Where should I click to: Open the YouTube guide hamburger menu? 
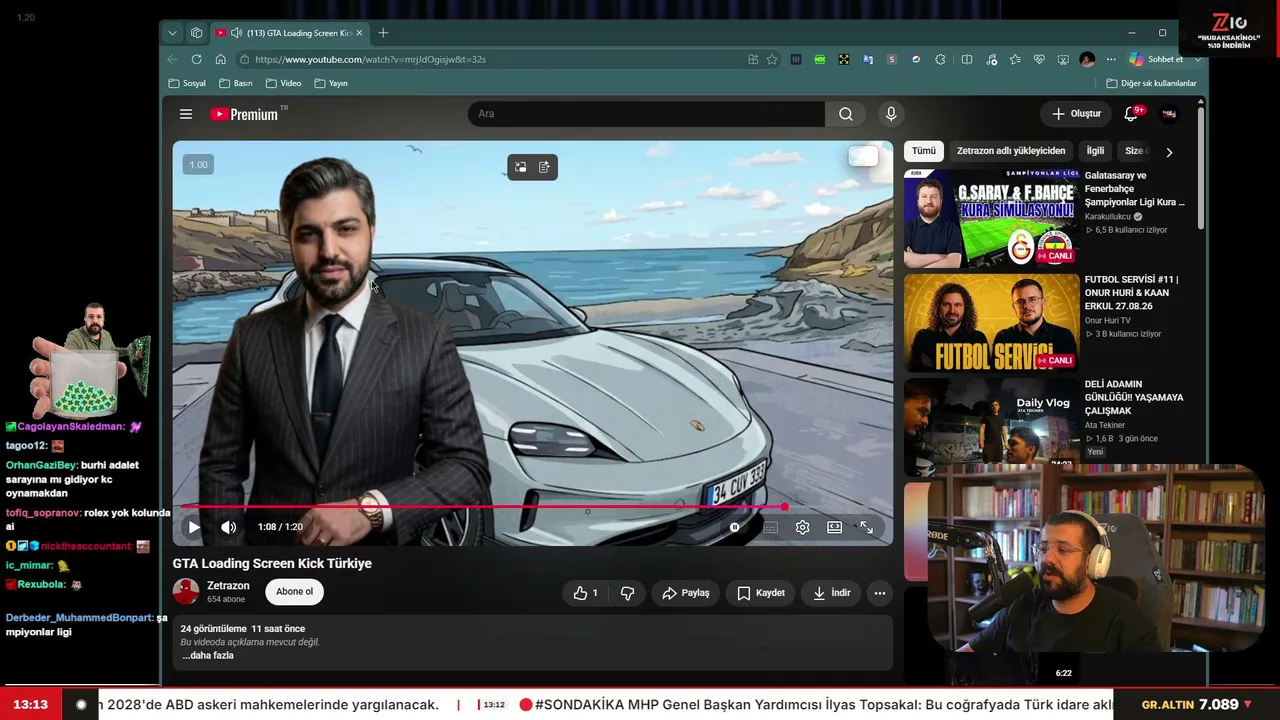186,114
